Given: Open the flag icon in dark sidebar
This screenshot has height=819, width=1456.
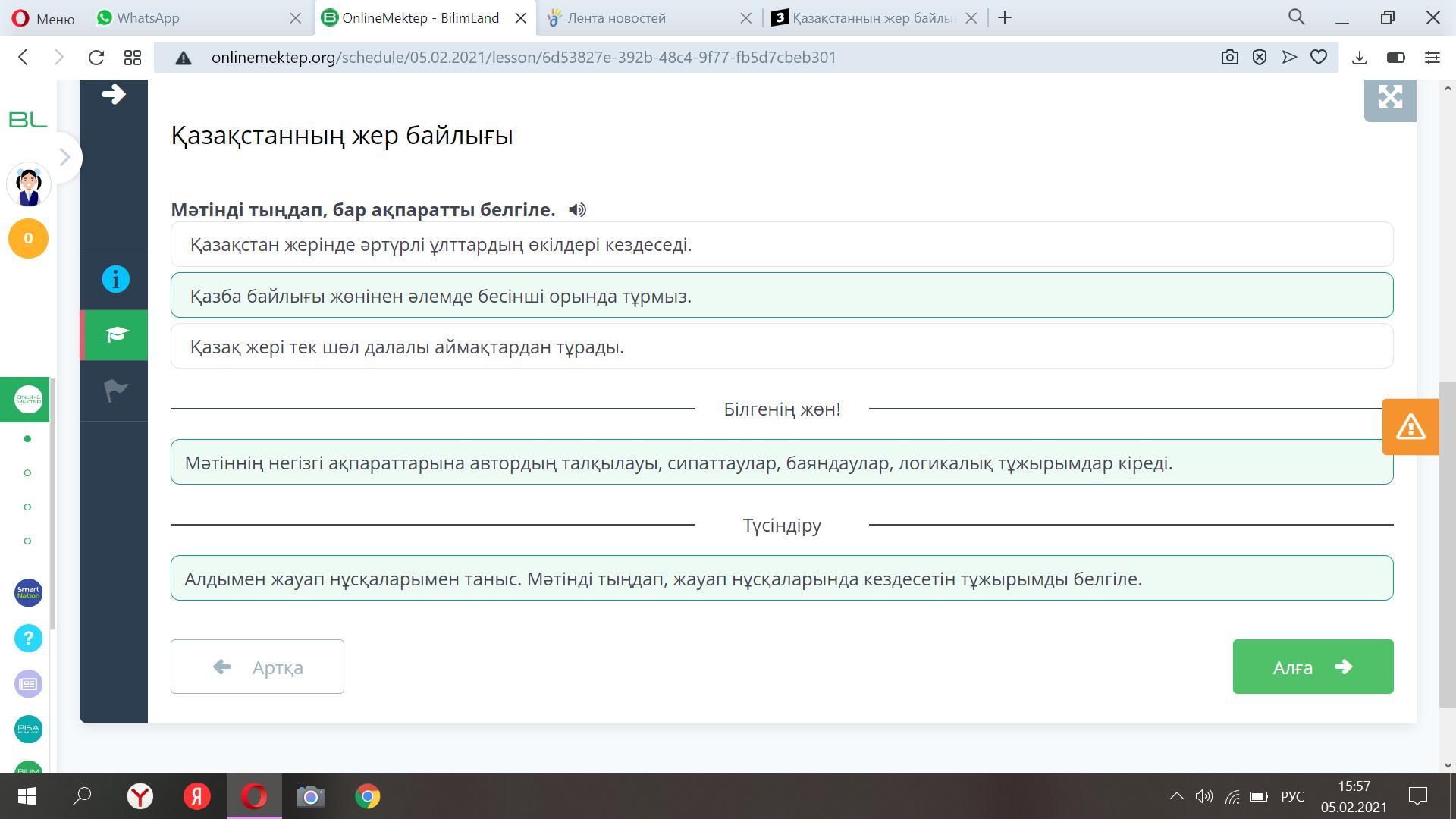Looking at the screenshot, I should pos(115,391).
